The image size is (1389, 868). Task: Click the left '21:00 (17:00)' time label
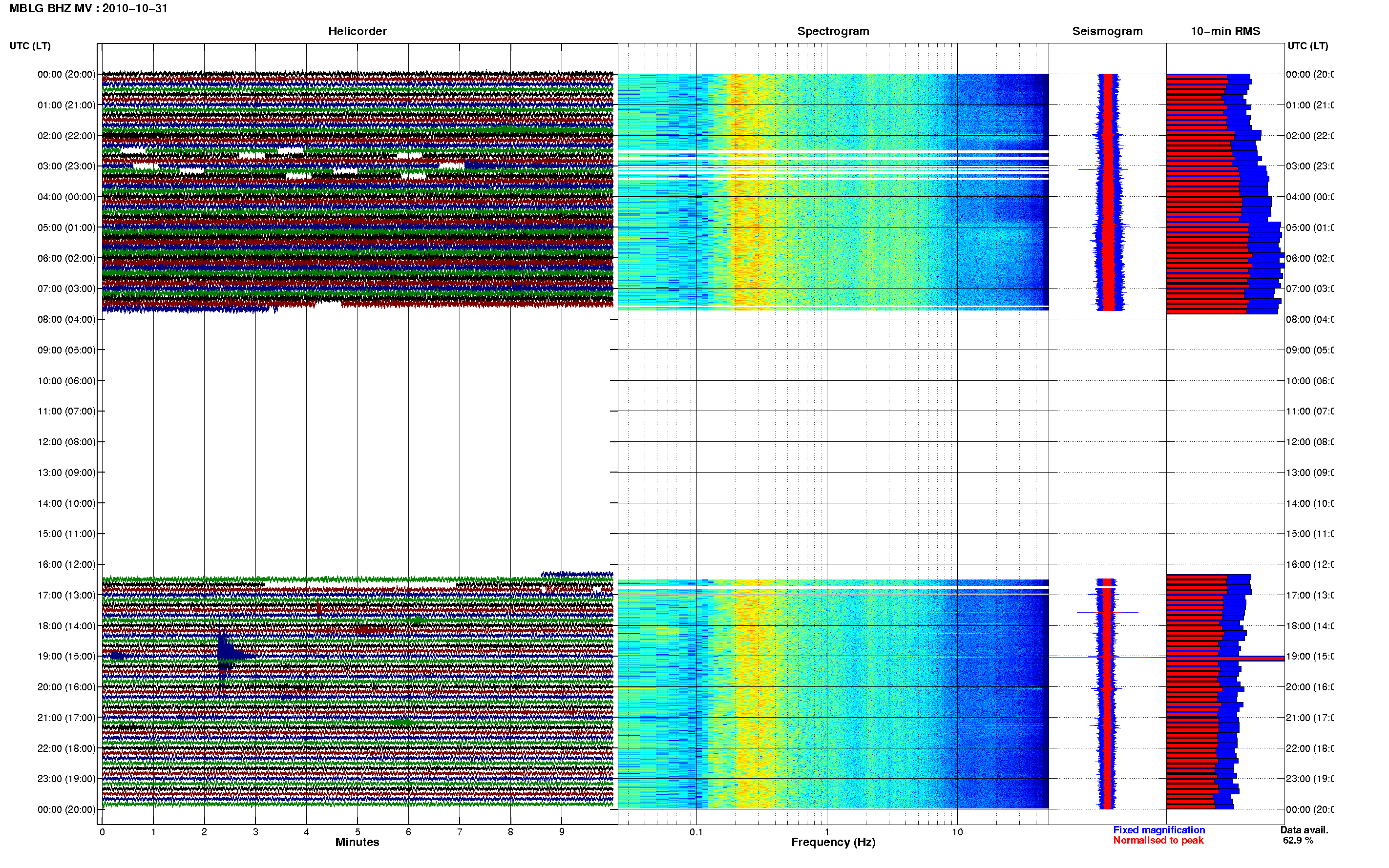pyautogui.click(x=66, y=718)
